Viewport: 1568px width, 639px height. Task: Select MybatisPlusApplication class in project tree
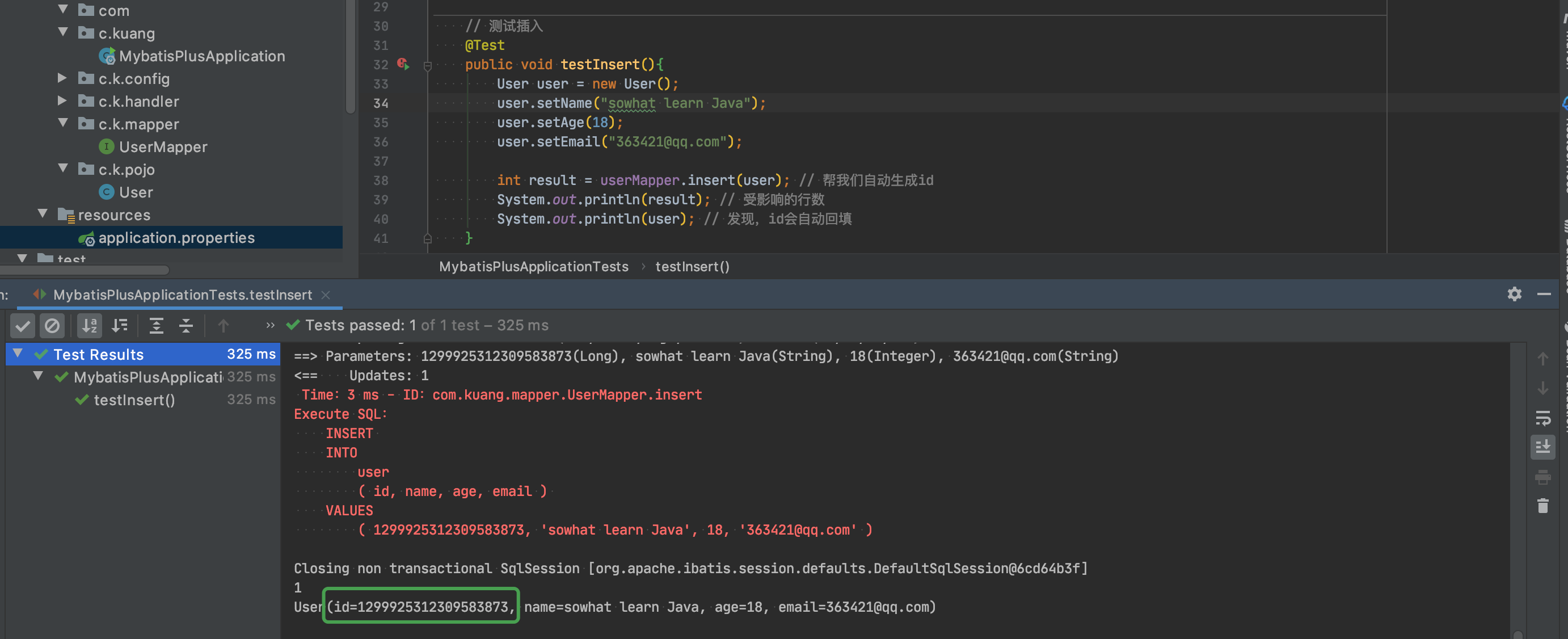tap(202, 56)
